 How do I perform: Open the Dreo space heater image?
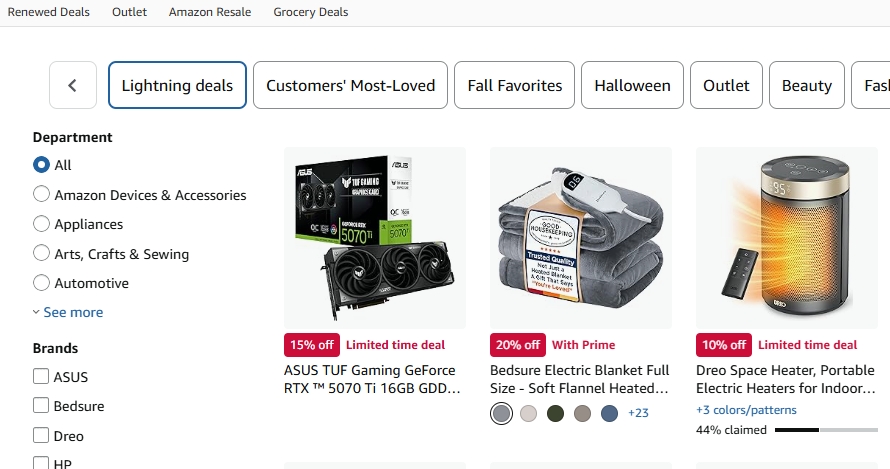786,238
